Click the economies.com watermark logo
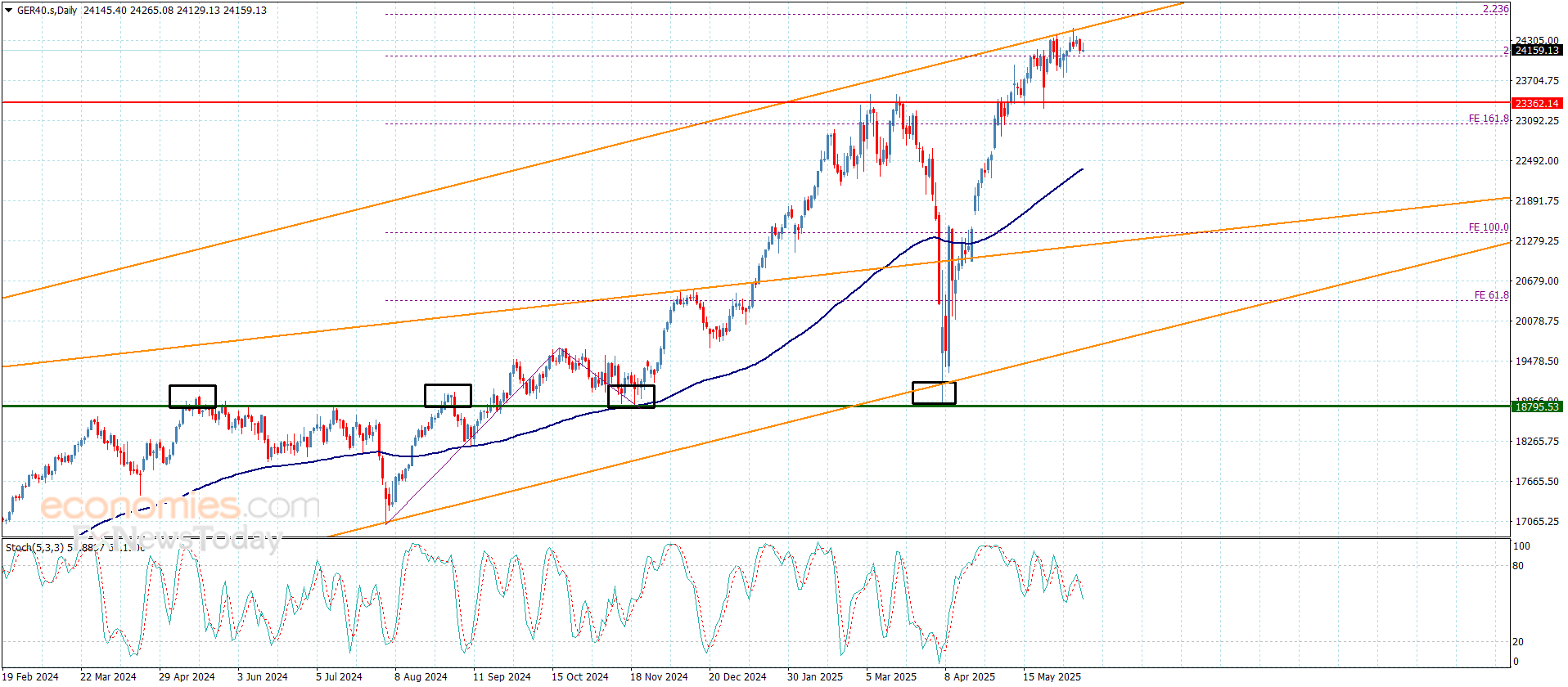Viewport: 1568px width, 687px height. (180, 506)
